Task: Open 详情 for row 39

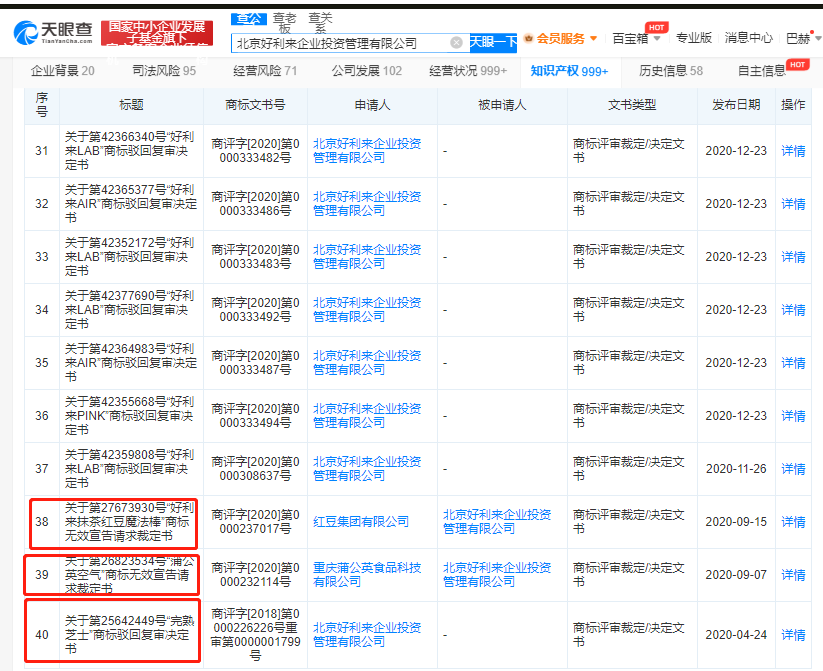Action: 793,575
